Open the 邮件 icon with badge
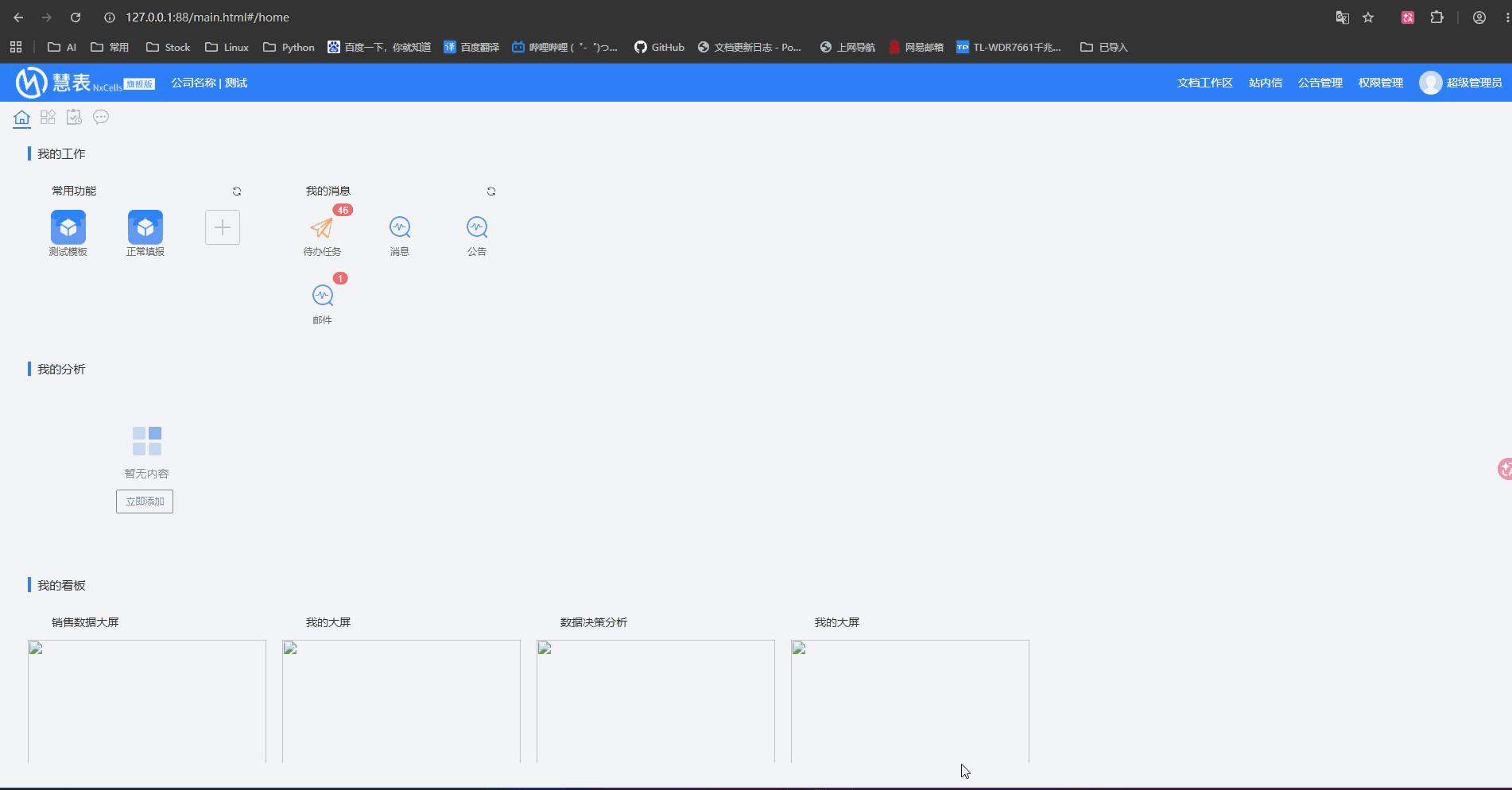Viewport: 1512px width, 790px height. tap(323, 296)
